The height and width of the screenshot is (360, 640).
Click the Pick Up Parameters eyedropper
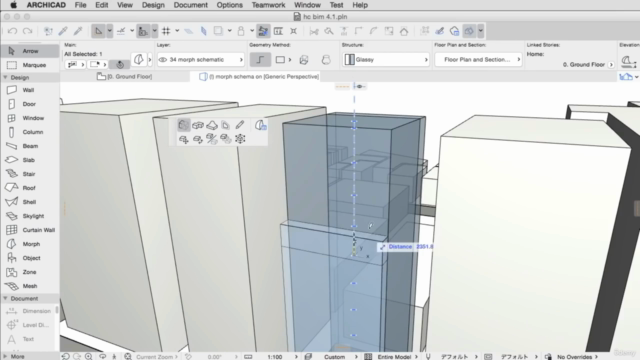pos(63,31)
